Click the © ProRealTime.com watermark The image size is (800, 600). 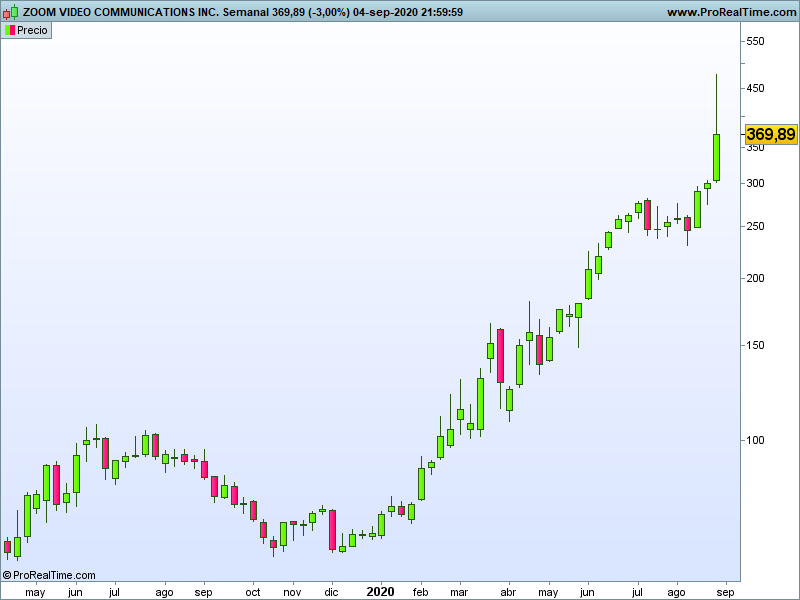coord(49,575)
